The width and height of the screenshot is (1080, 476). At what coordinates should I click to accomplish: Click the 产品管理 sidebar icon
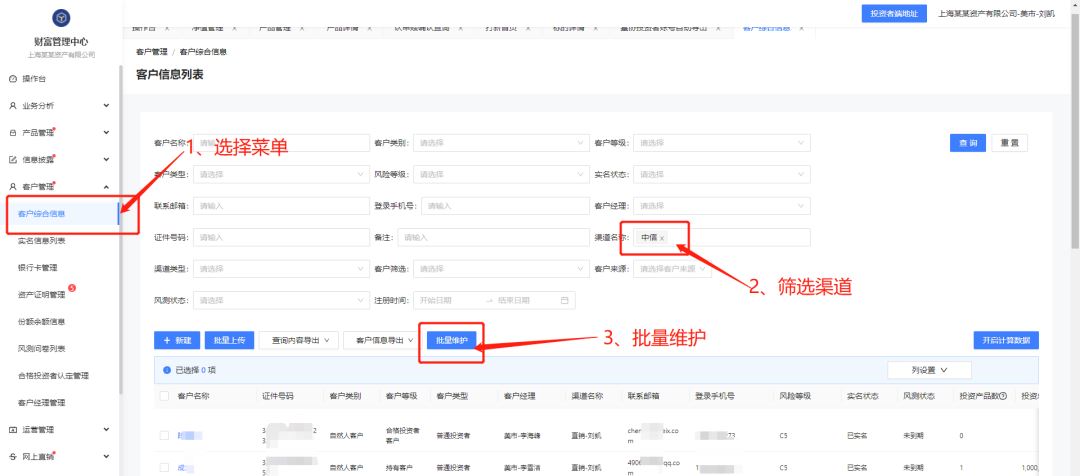(12, 132)
